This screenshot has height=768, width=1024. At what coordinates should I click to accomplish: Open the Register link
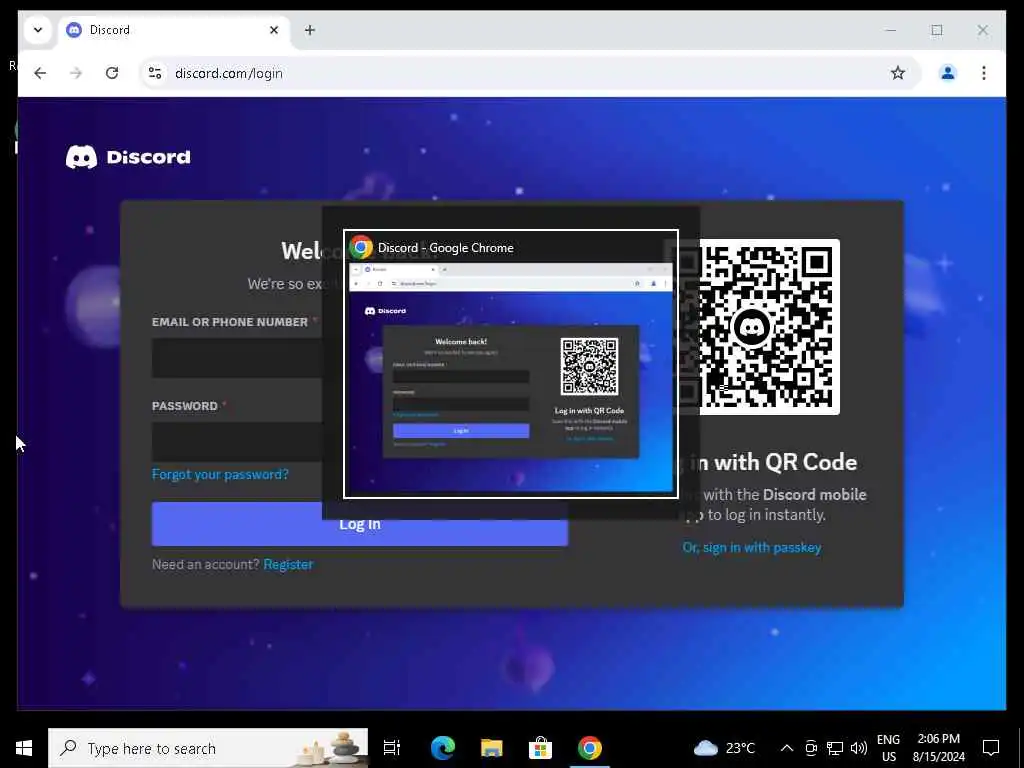click(288, 564)
